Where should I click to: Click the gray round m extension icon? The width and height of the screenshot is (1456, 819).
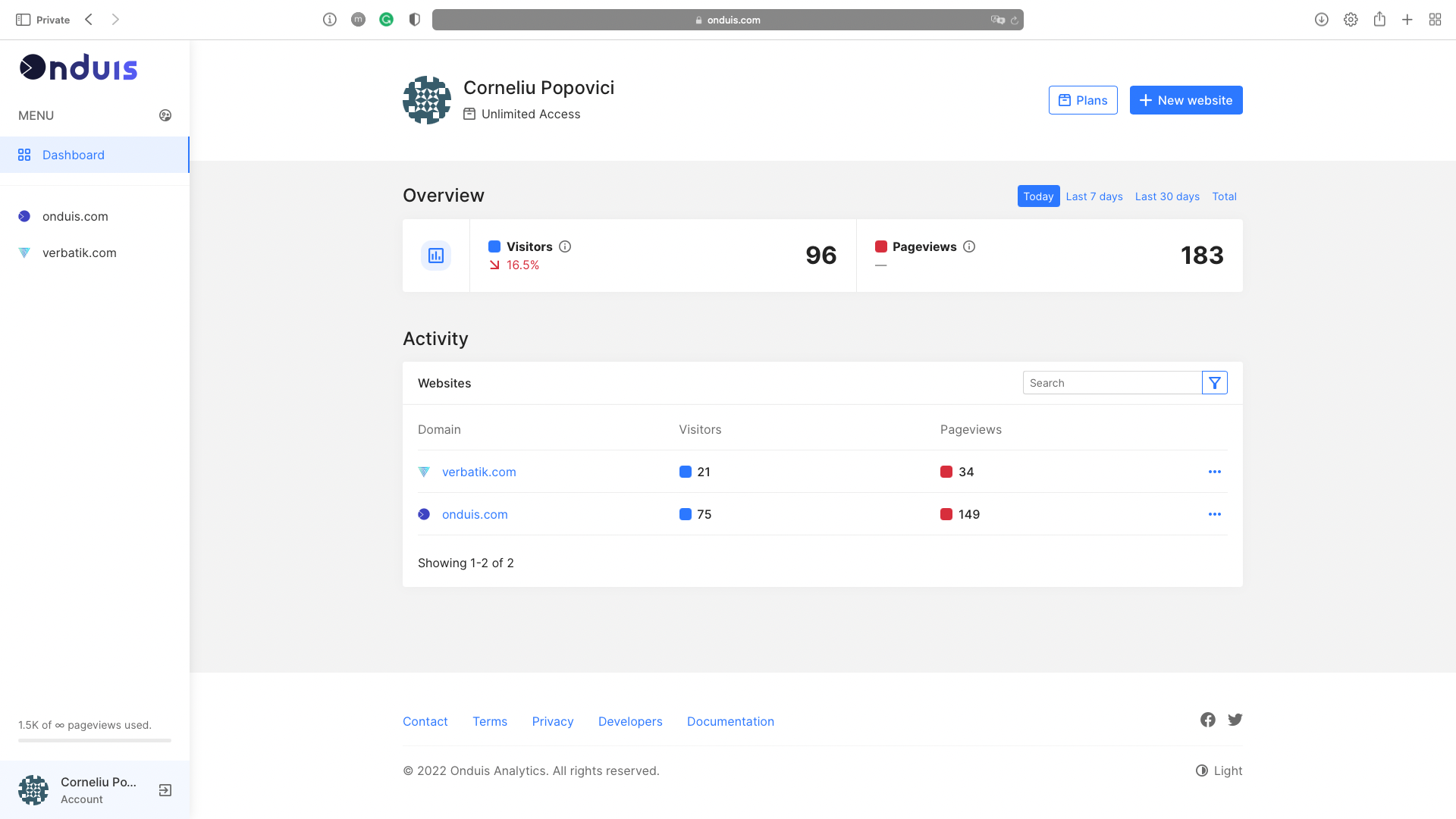coord(358,20)
